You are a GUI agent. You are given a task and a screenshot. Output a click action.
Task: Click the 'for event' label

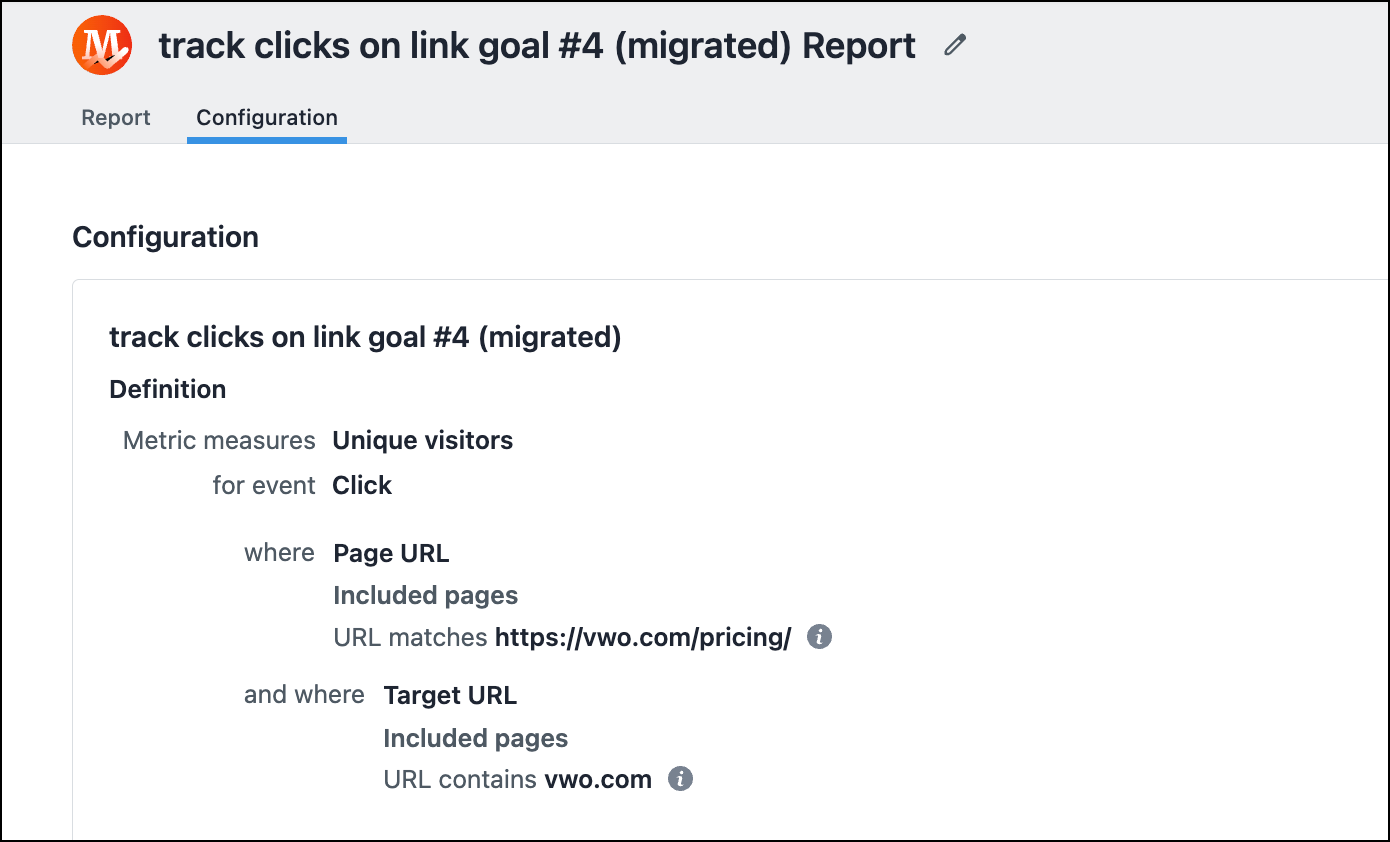click(x=264, y=486)
